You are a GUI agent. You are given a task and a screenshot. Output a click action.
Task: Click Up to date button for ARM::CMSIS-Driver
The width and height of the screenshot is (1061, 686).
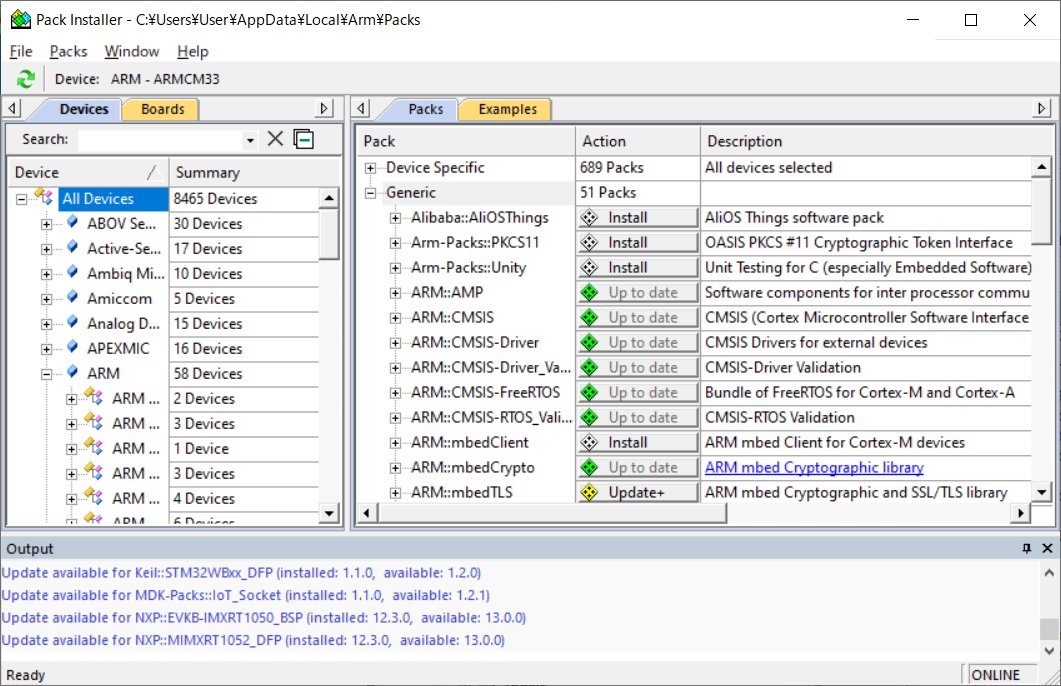click(637, 342)
